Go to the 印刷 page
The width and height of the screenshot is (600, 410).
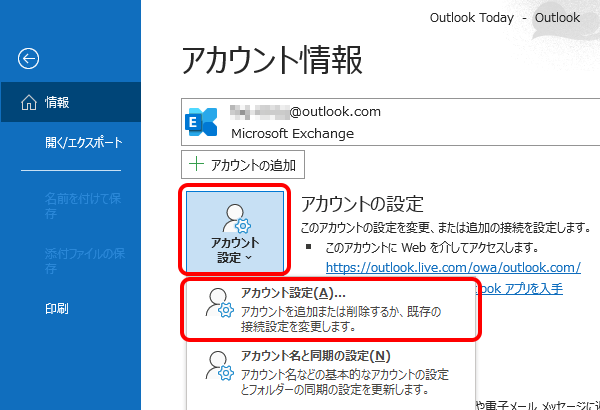[57, 308]
